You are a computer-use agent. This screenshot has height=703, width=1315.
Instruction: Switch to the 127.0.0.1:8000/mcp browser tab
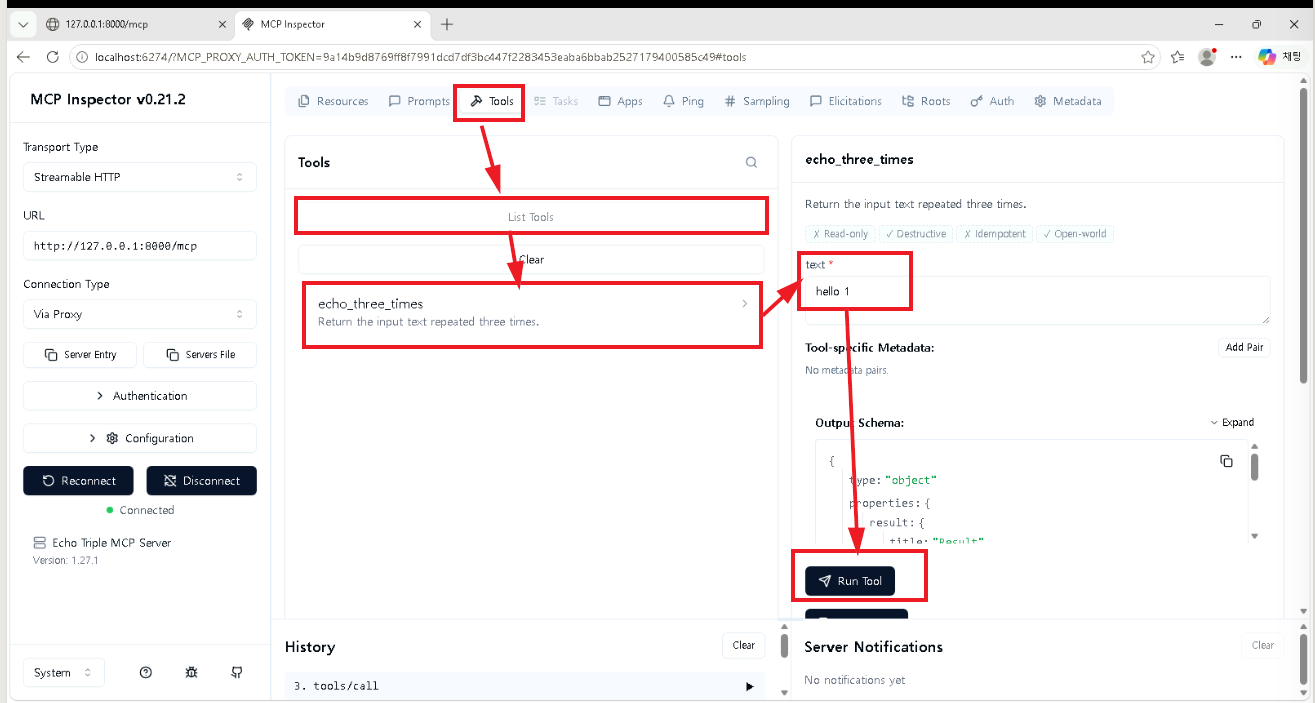pyautogui.click(x=135, y=24)
